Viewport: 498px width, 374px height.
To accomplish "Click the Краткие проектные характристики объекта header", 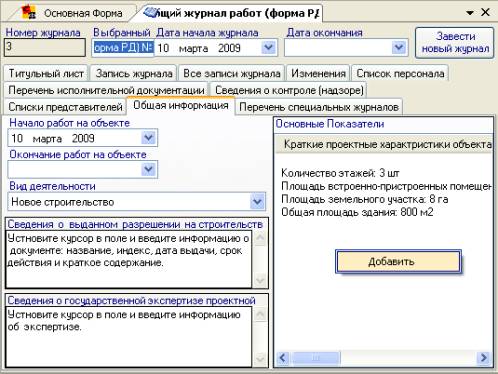I will [x=383, y=144].
